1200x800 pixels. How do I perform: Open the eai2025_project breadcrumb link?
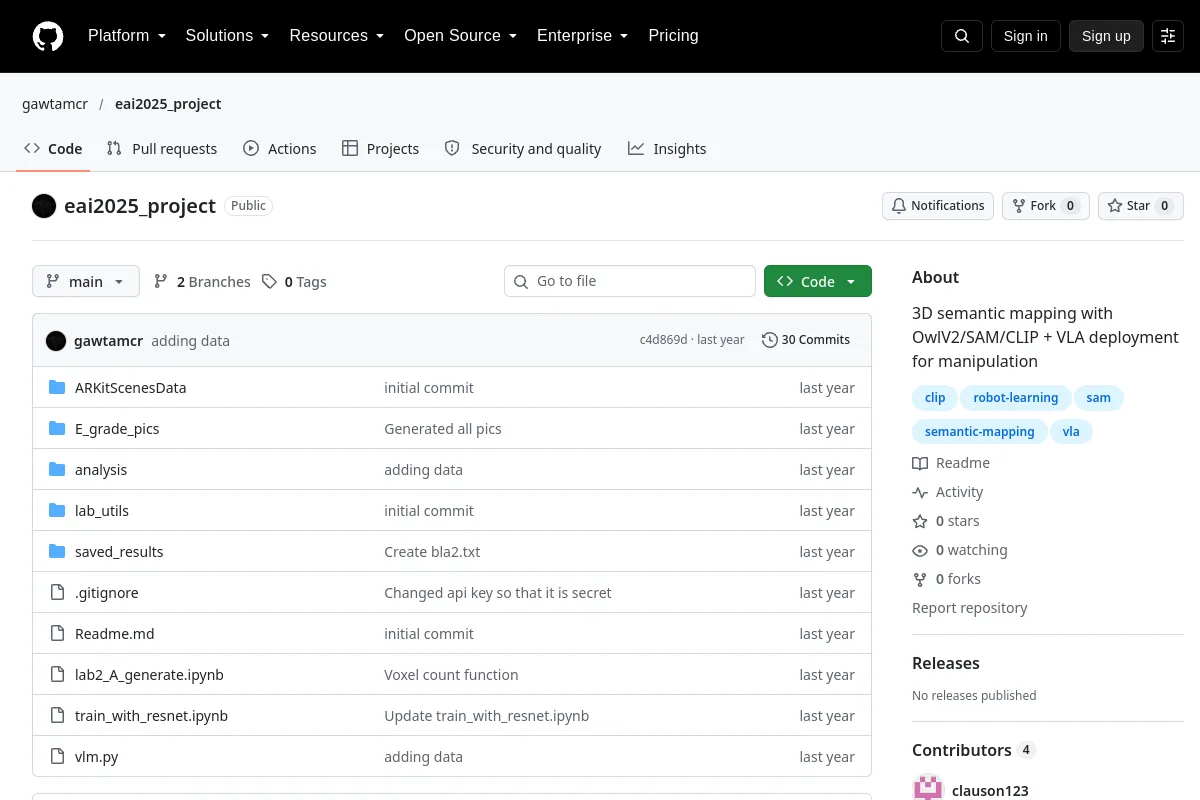click(168, 104)
